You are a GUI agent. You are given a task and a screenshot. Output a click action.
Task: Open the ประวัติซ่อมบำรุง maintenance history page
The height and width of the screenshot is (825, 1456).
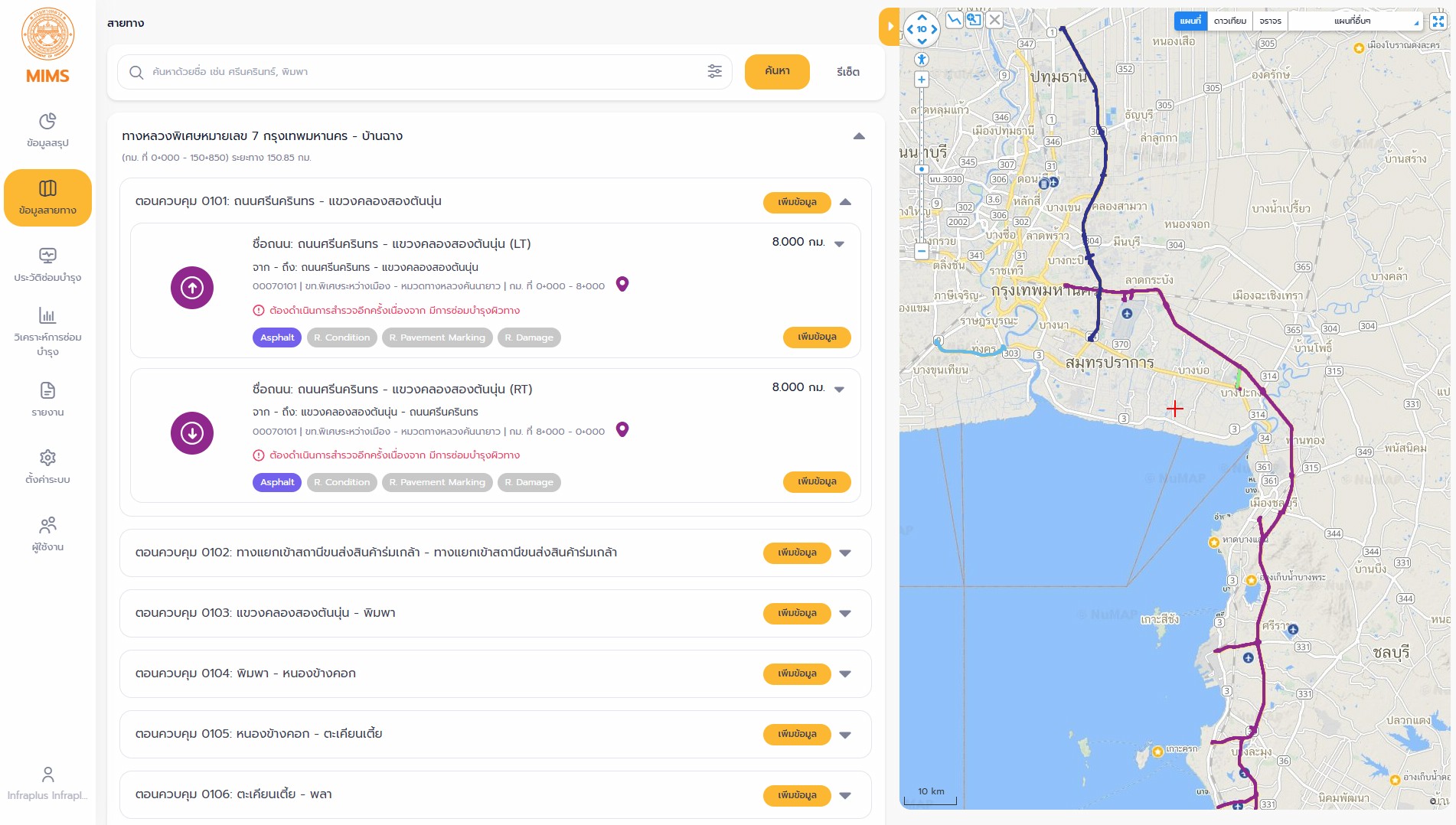(47, 265)
